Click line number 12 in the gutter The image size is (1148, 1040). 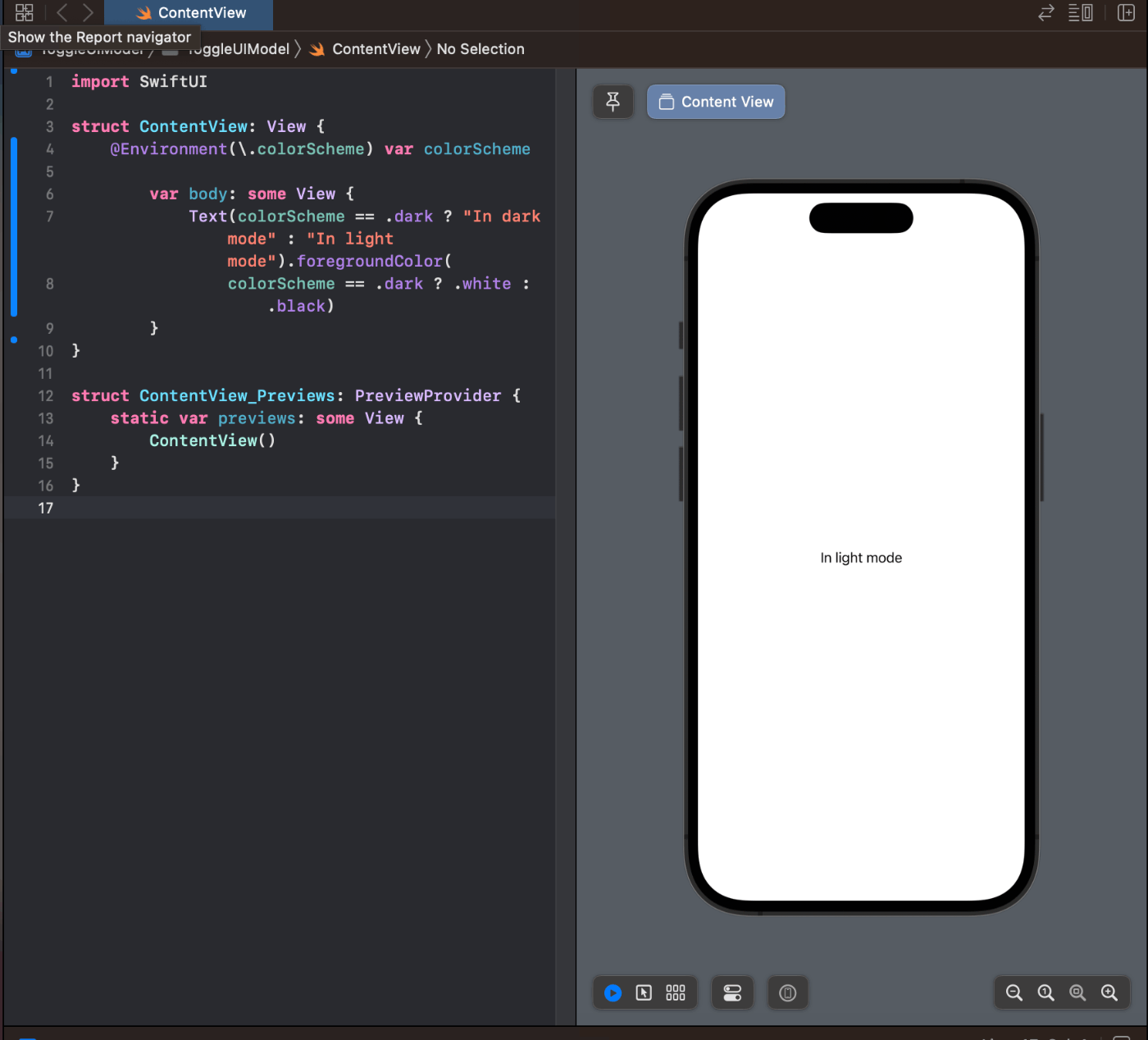[x=46, y=395]
